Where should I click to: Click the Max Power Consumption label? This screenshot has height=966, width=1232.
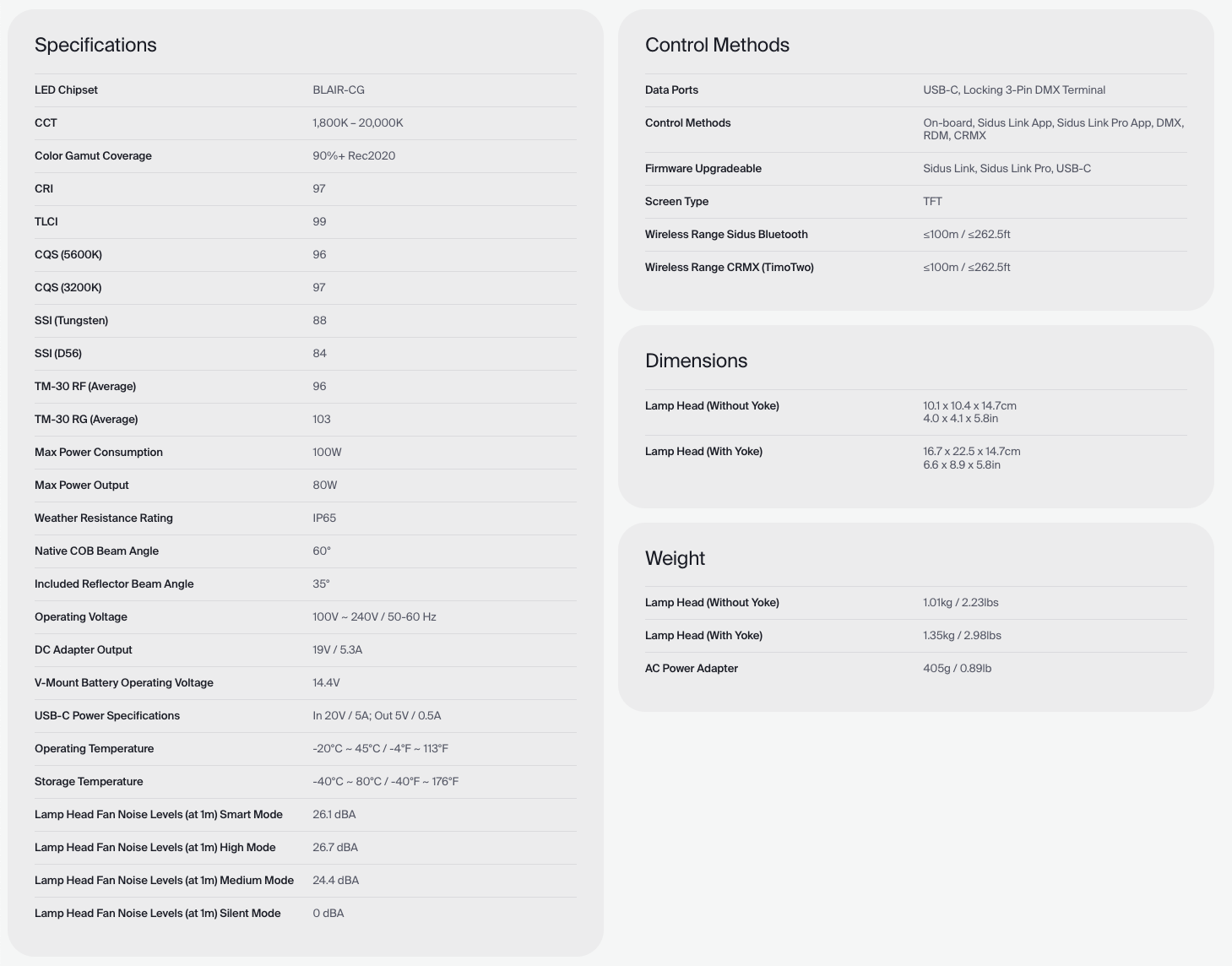point(99,453)
